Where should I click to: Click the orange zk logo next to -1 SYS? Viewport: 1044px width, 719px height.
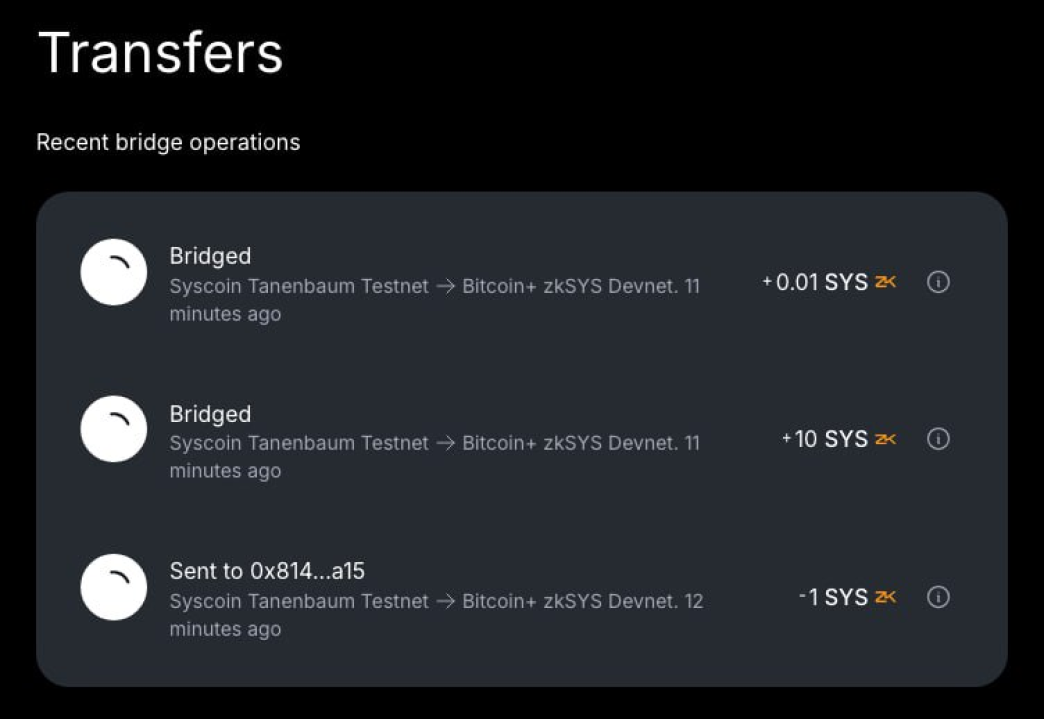885,597
